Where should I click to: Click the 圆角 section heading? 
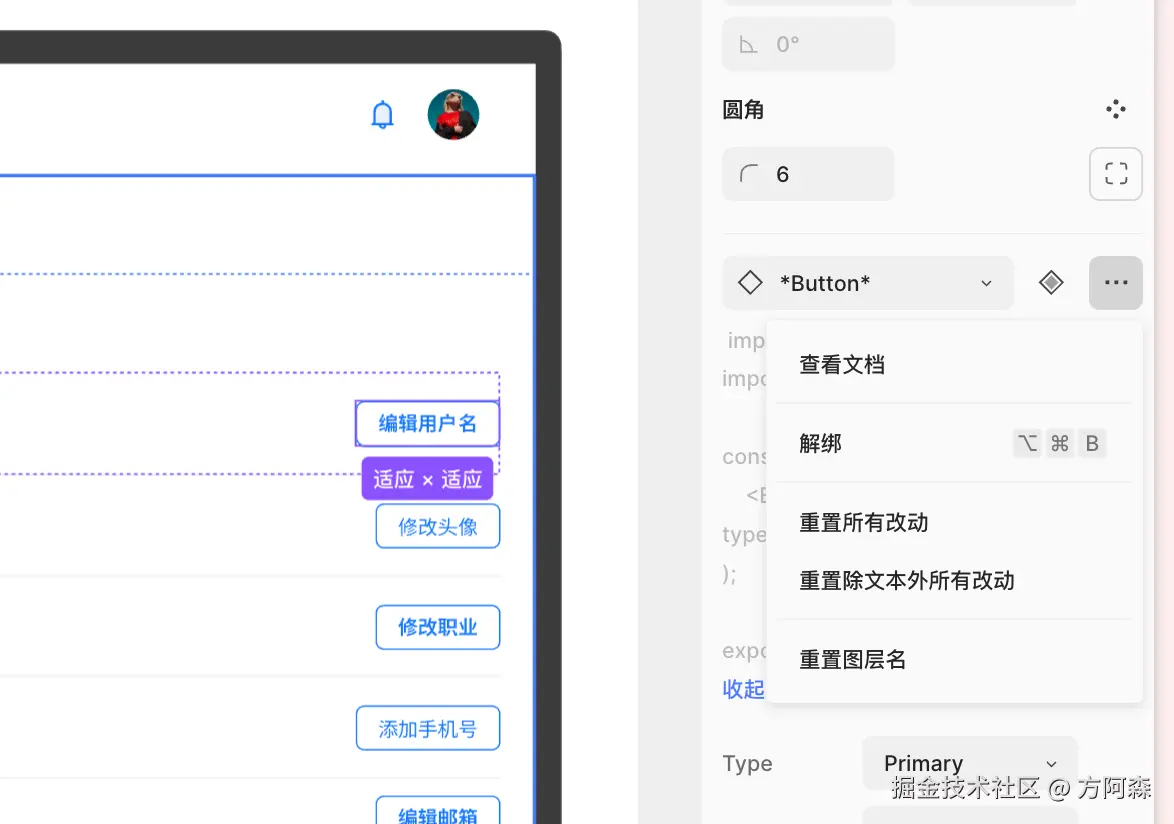coord(743,110)
